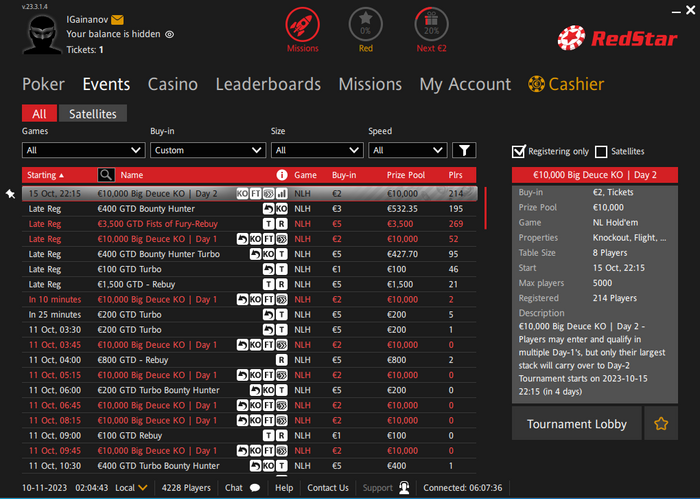Image resolution: width=700 pixels, height=499 pixels.
Task: Select the 11 Oct, 10:30 Turbo Bounty Hunter row
Action: pyautogui.click(x=249, y=466)
